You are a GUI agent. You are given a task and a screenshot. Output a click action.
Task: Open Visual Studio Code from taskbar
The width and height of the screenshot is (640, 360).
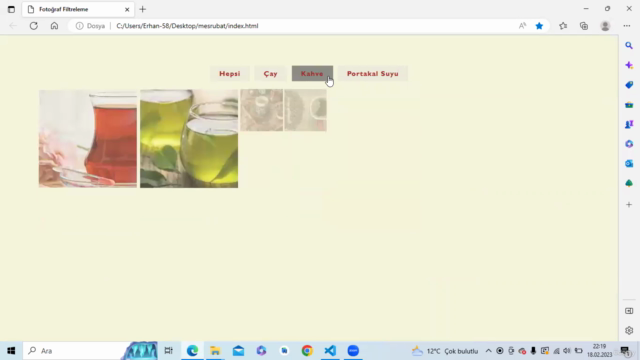pos(330,351)
